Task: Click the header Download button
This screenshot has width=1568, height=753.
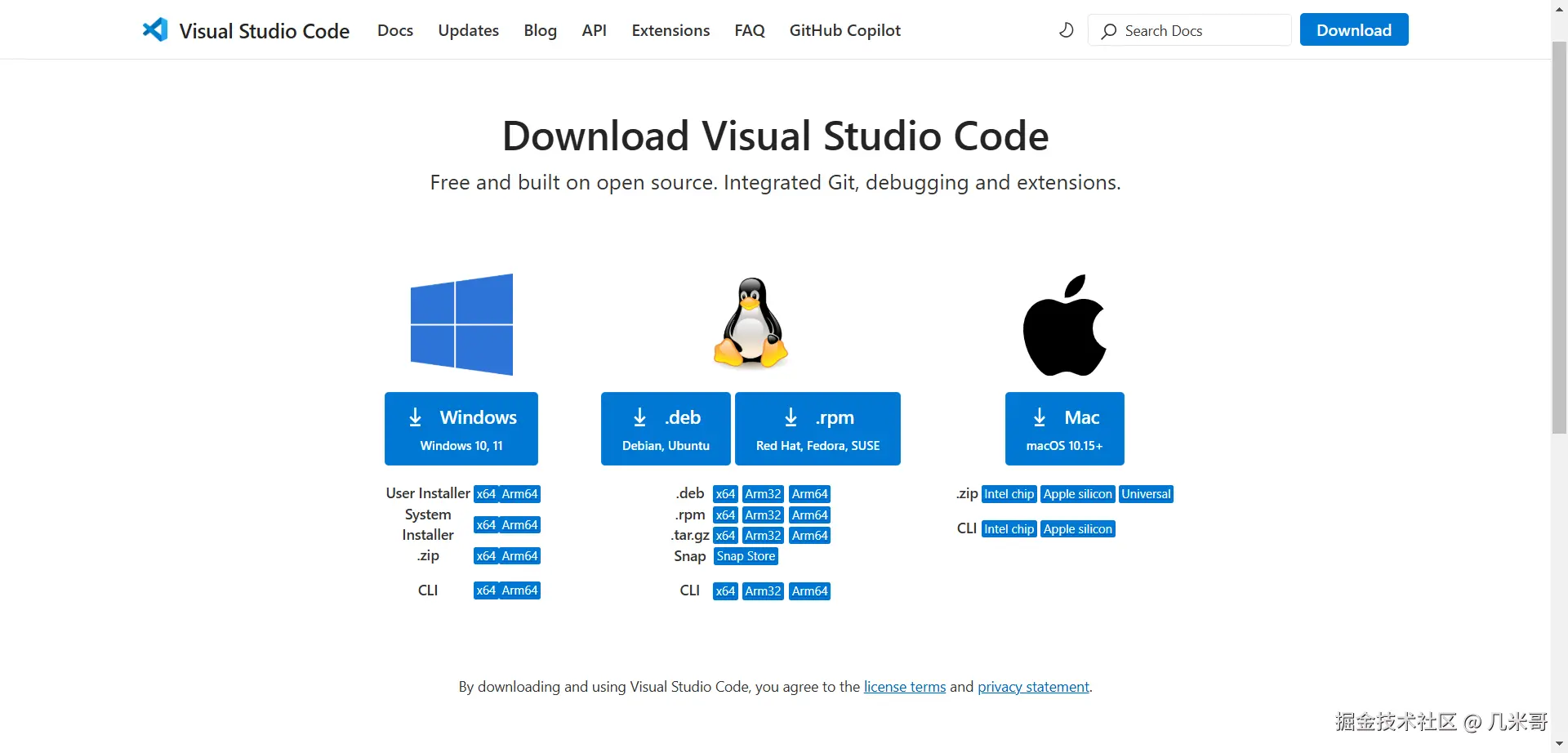Action: point(1354,30)
